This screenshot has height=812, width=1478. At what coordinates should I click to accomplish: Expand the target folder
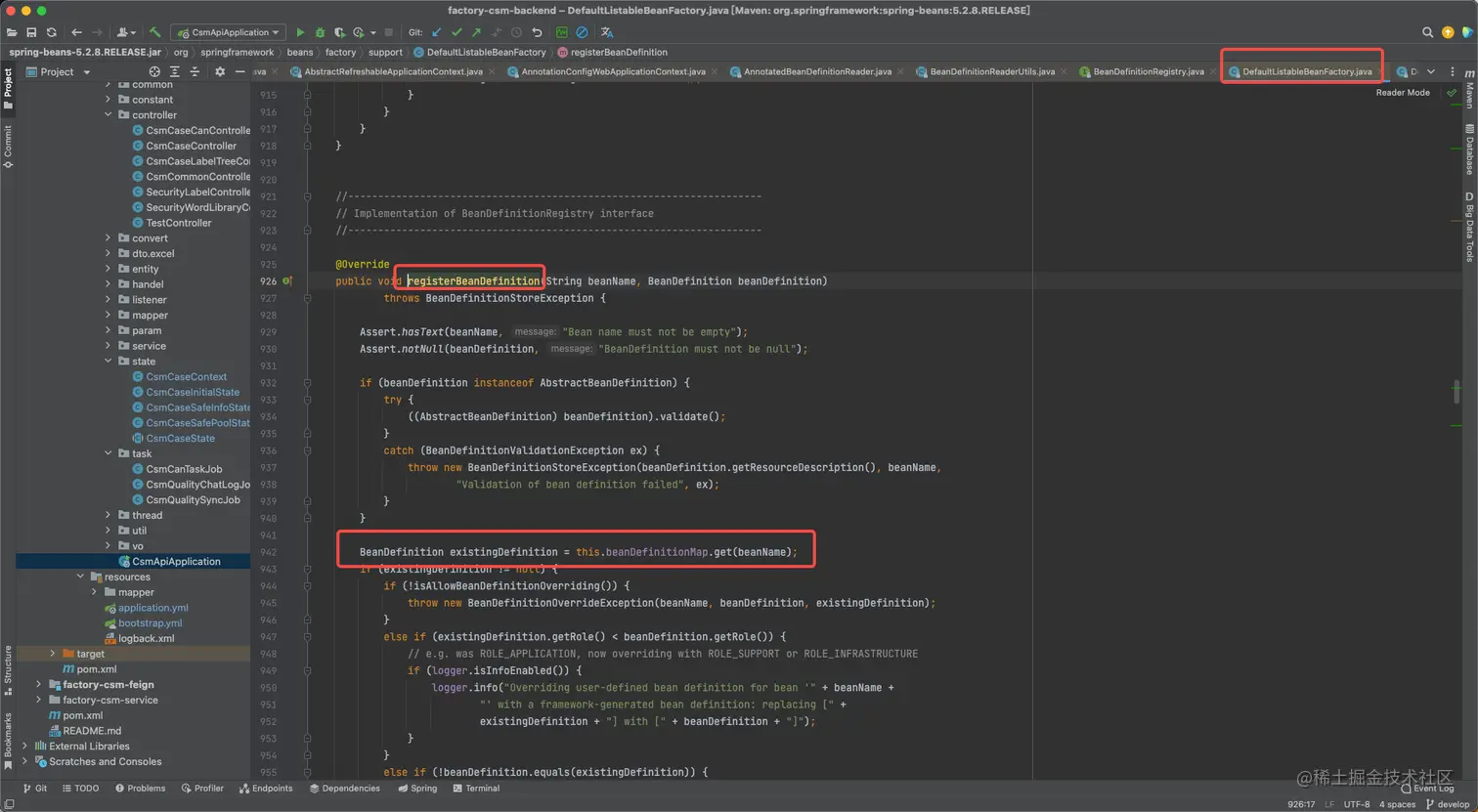click(53, 654)
